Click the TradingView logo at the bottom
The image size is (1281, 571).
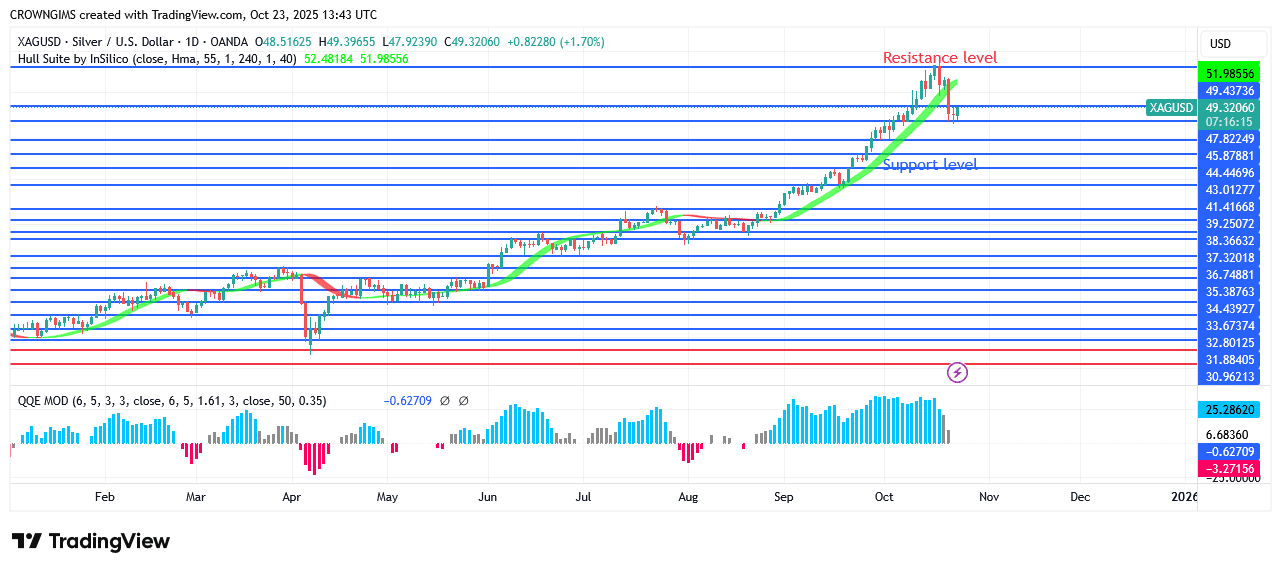pyautogui.click(x=91, y=541)
